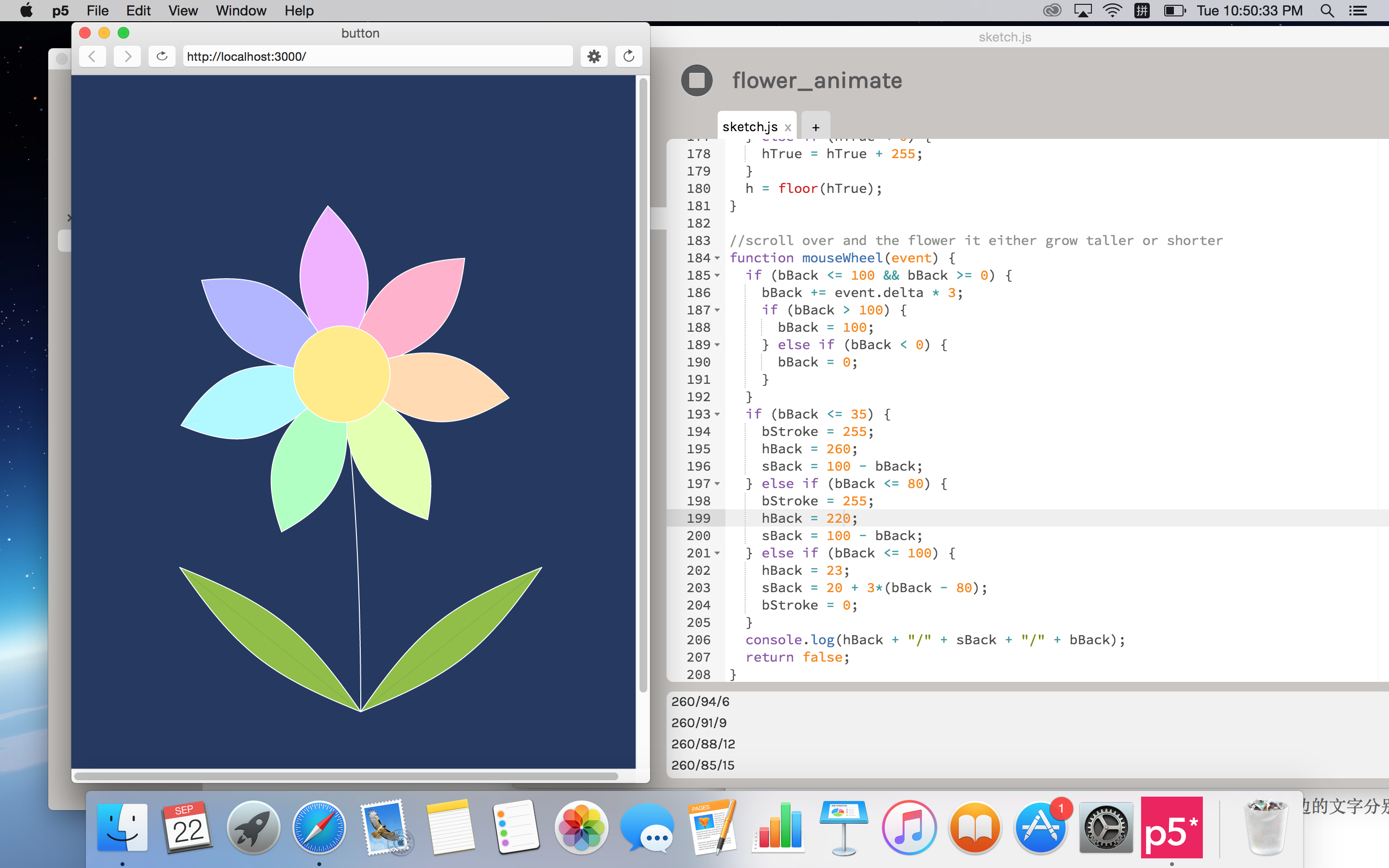Viewport: 1389px width, 868px height.
Task: Open Safari from the dock
Action: click(318, 827)
